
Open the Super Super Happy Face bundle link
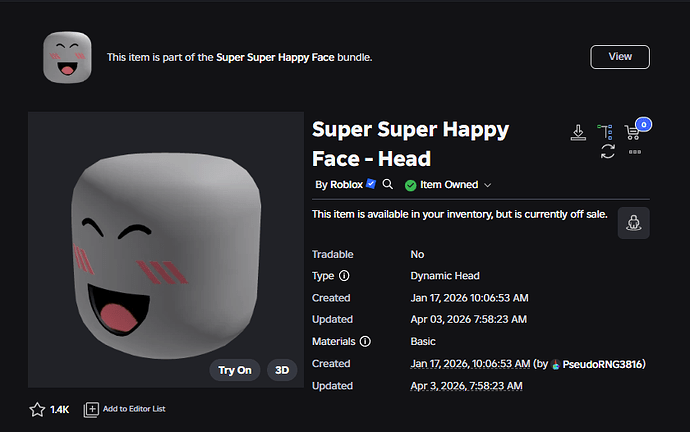[275, 57]
